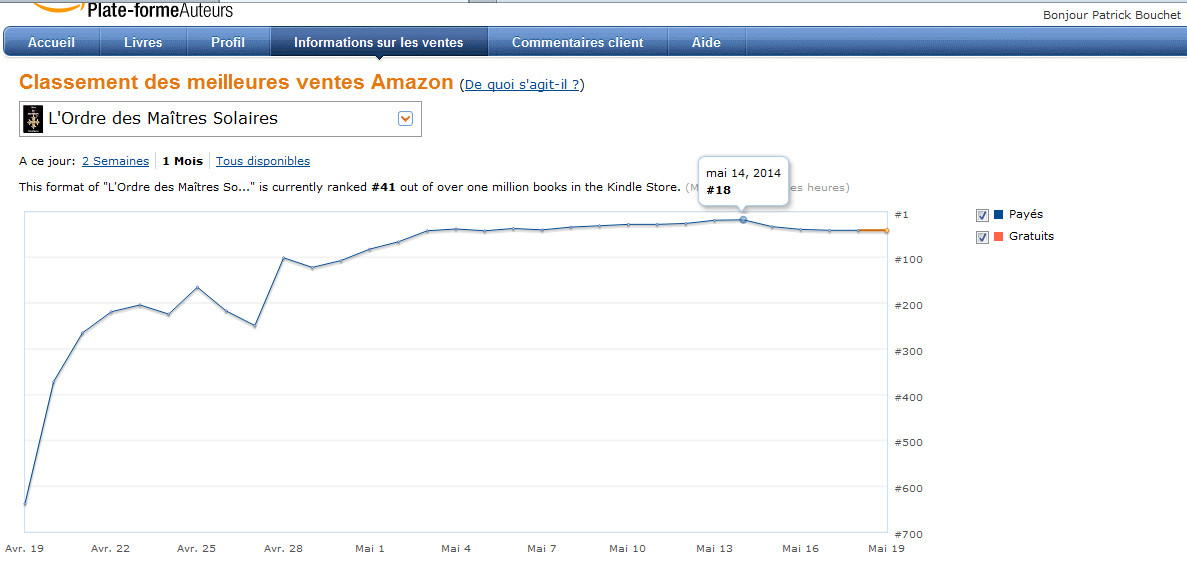Toggle the Payés series checkbox

983,216
